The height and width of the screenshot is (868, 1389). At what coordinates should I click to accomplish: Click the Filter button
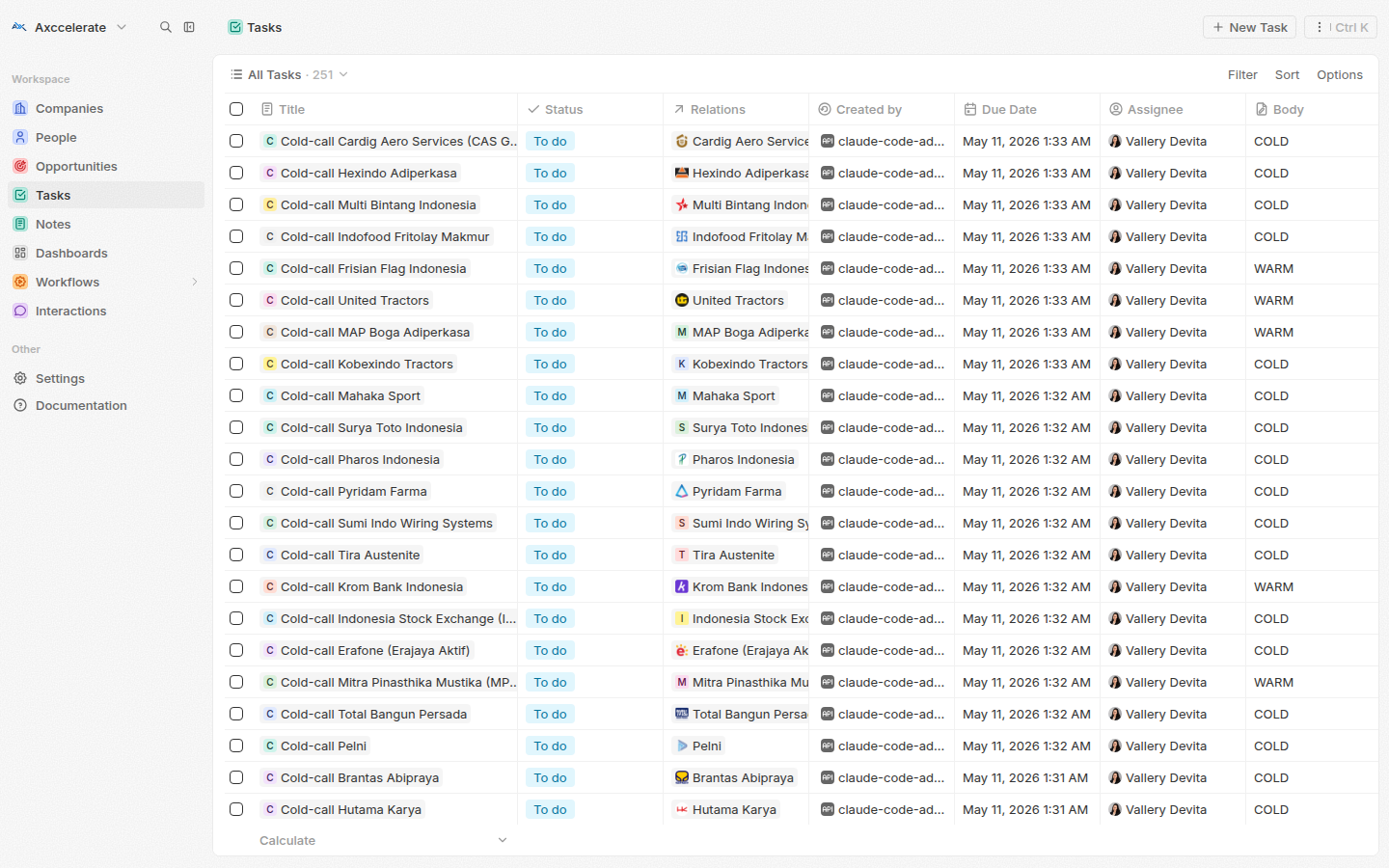[1242, 74]
